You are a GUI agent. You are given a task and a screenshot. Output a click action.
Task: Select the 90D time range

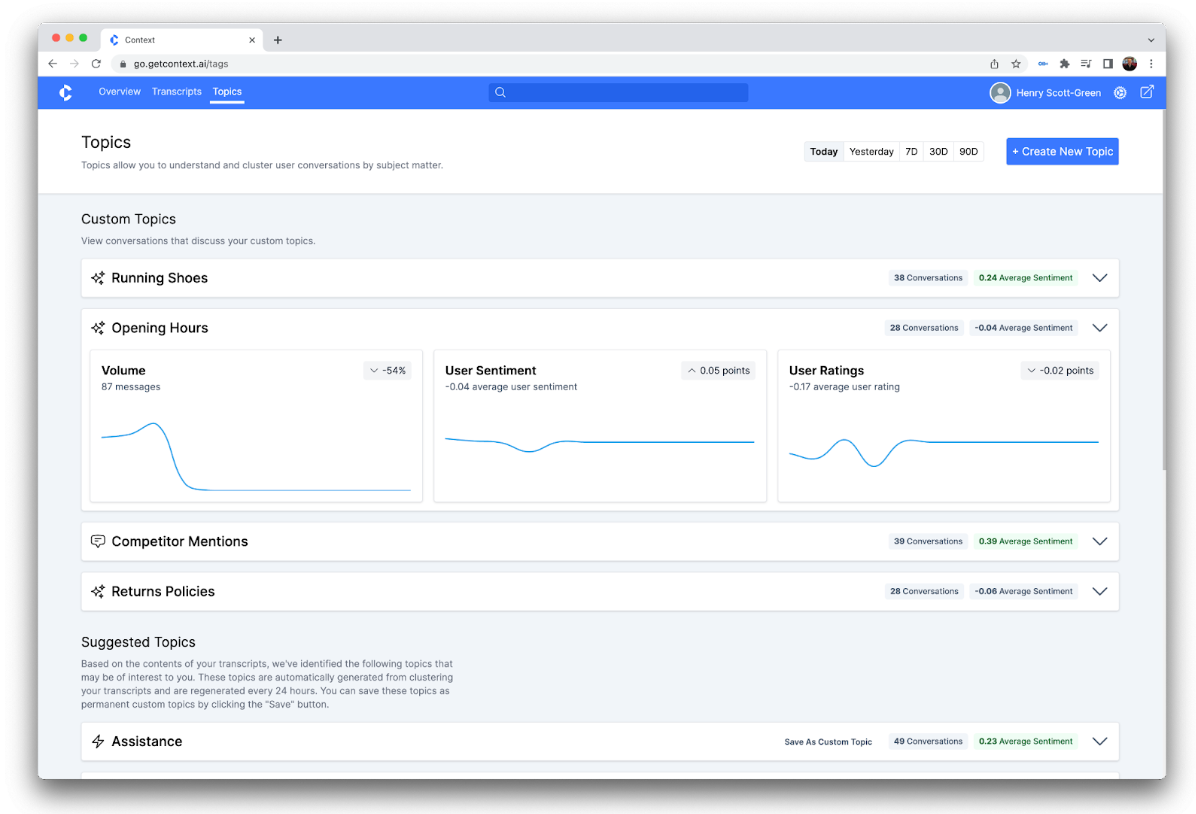coord(968,152)
